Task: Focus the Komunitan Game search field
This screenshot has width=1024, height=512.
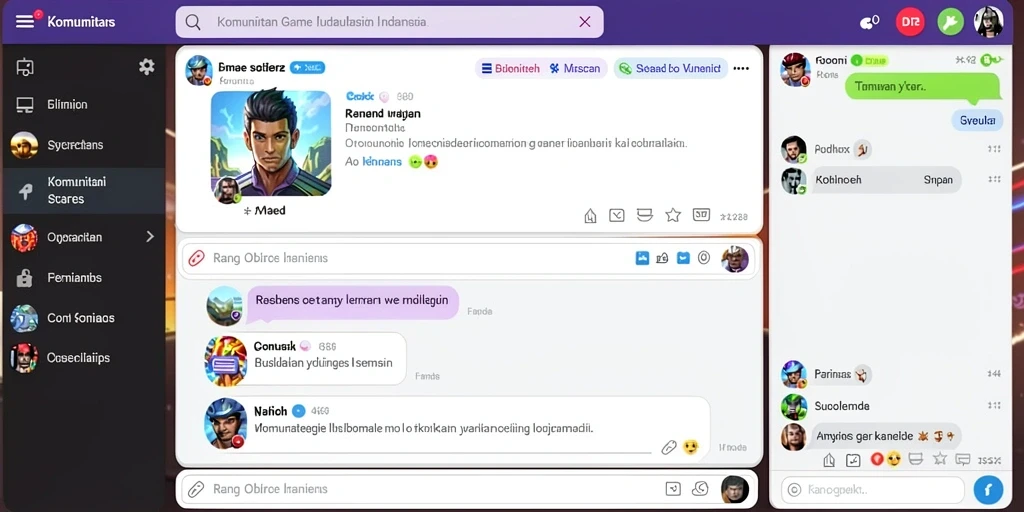Action: pyautogui.click(x=389, y=22)
